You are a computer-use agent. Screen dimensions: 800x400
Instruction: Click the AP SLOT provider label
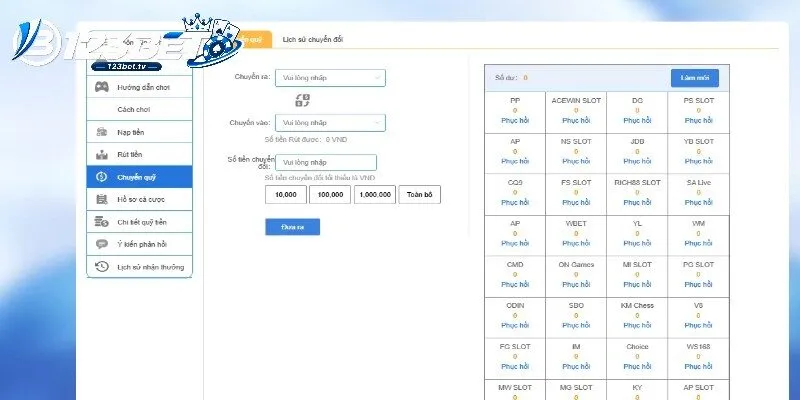(698, 388)
